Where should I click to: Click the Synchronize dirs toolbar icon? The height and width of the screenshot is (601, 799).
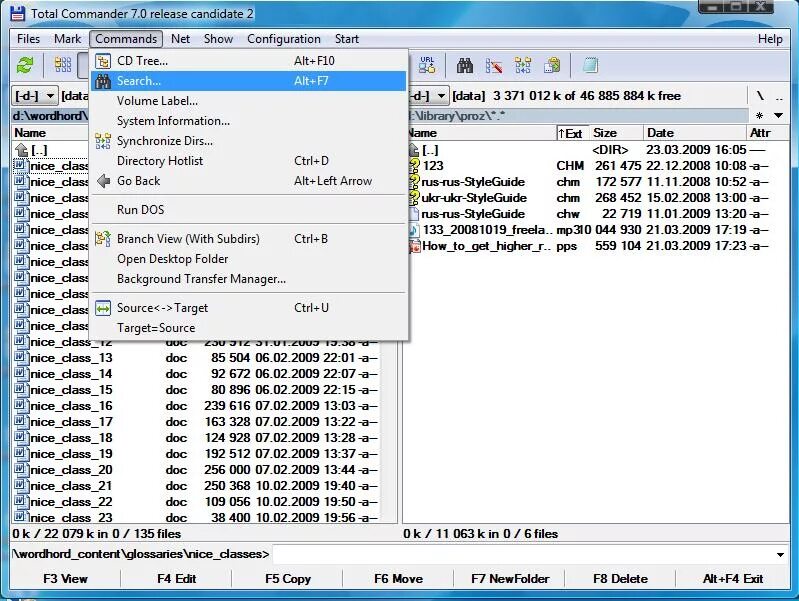pos(523,65)
